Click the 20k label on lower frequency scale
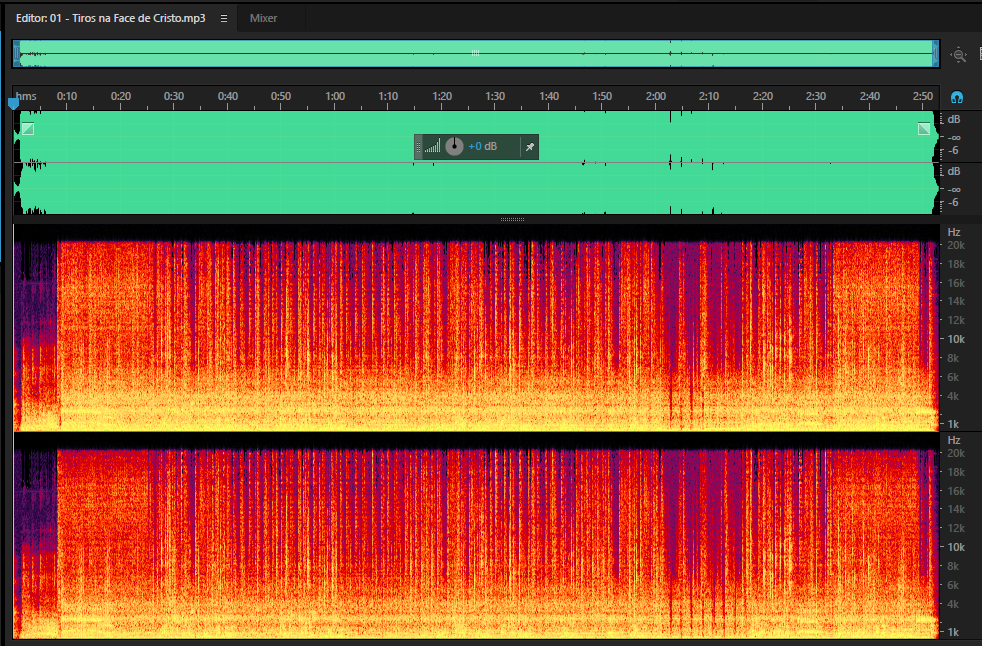 pos(956,453)
